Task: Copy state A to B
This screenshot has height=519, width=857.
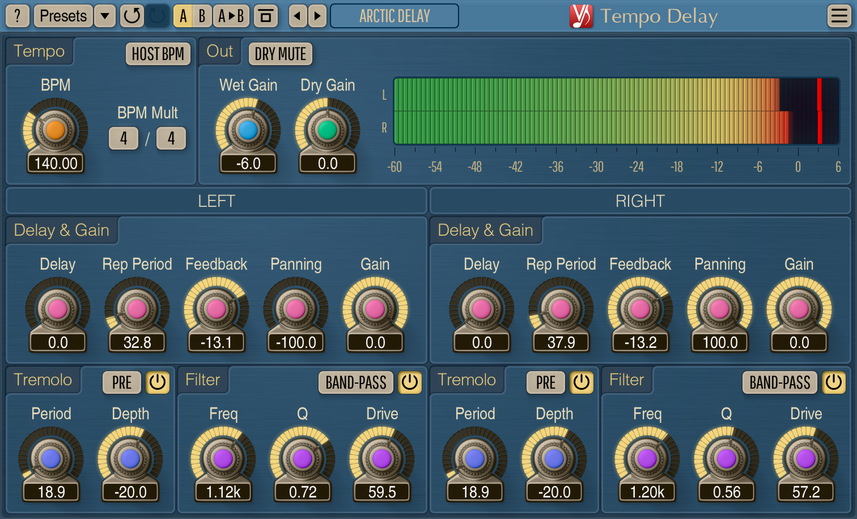Action: tap(231, 16)
